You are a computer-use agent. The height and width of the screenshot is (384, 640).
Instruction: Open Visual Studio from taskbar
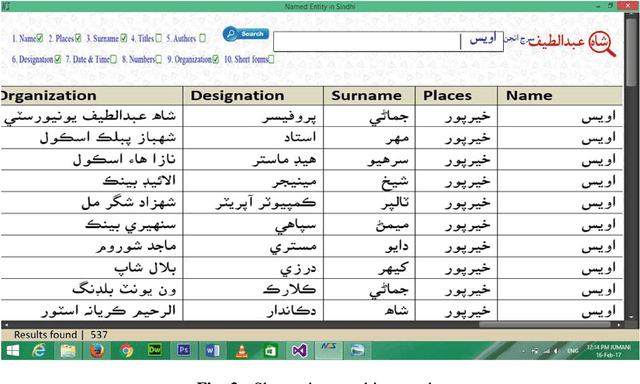(299, 351)
